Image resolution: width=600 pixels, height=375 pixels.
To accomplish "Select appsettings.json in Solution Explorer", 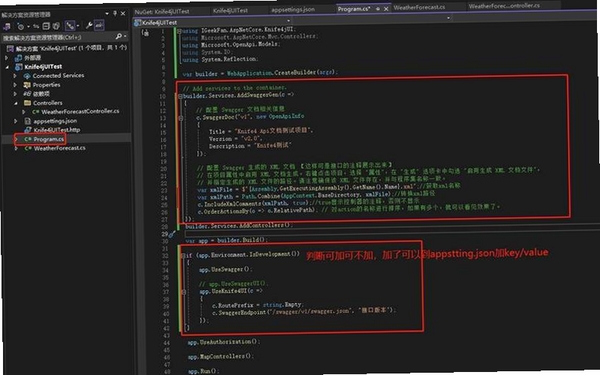I will [x=55, y=121].
